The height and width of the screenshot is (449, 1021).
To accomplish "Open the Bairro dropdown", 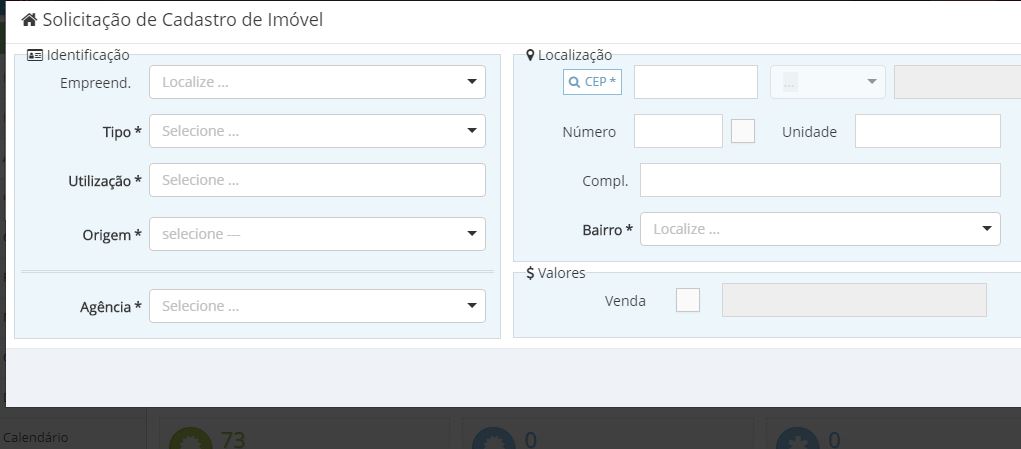I will pyautogui.click(x=819, y=229).
